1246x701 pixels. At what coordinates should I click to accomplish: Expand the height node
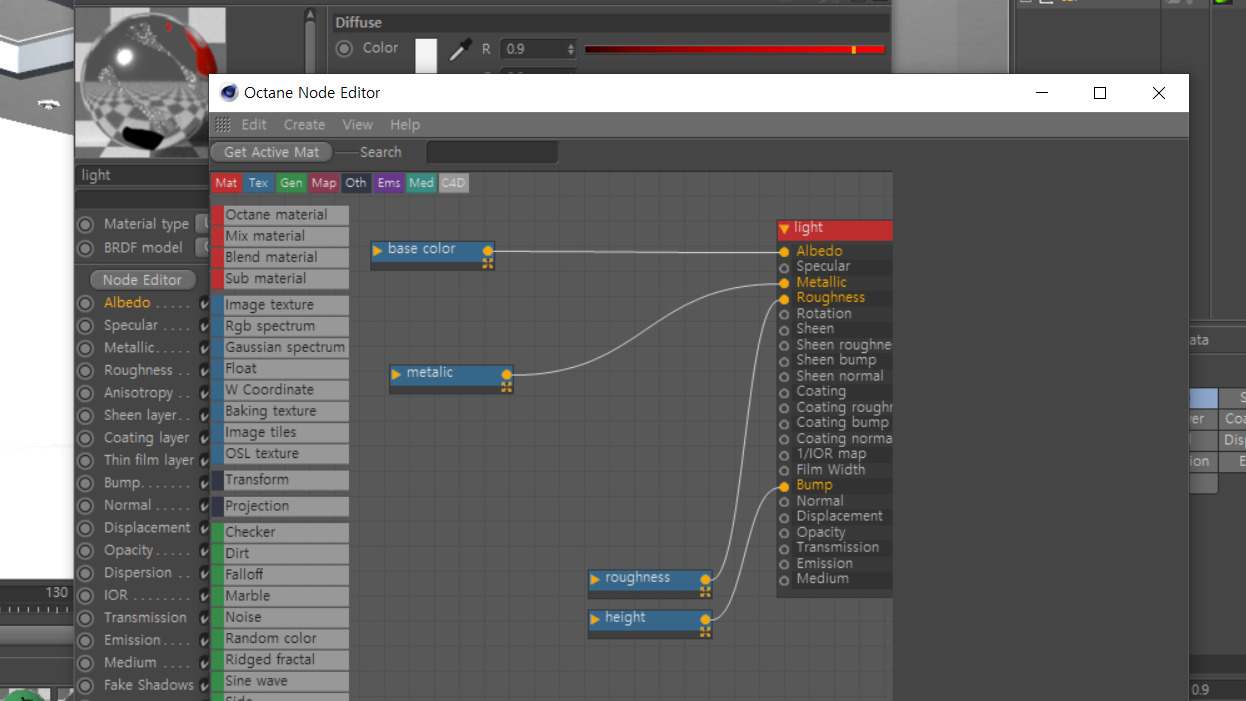[595, 619]
